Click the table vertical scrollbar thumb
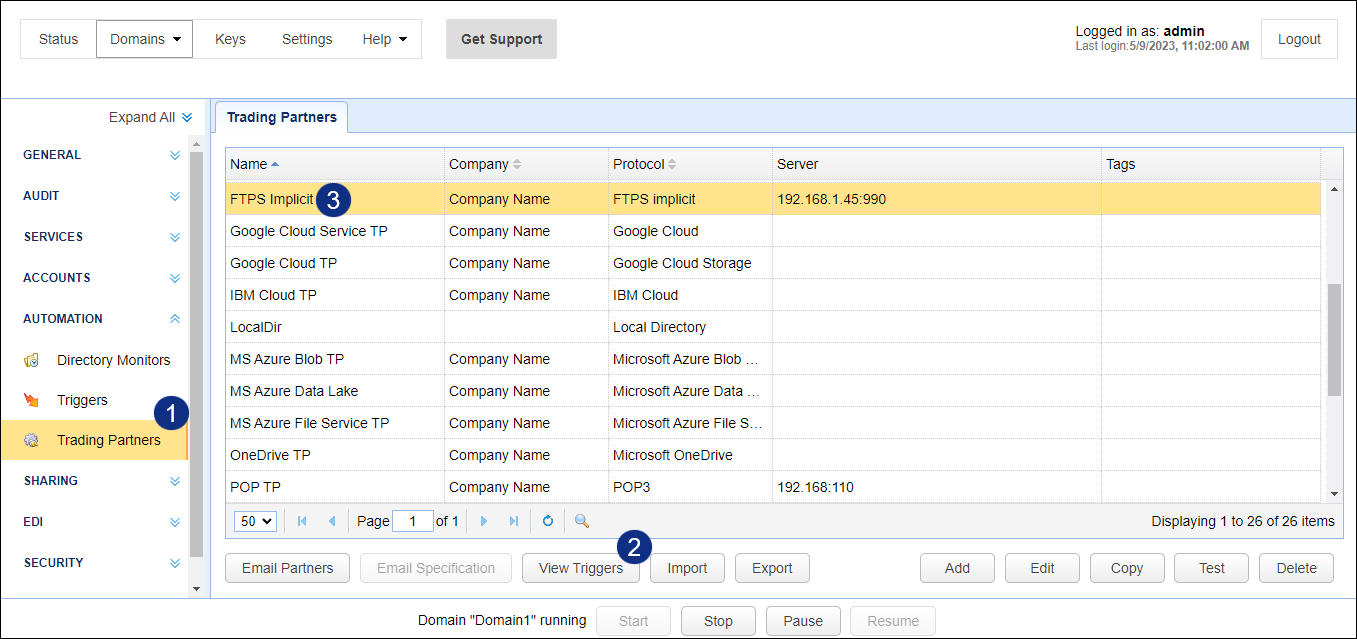The height and width of the screenshot is (639, 1357). 1334,340
